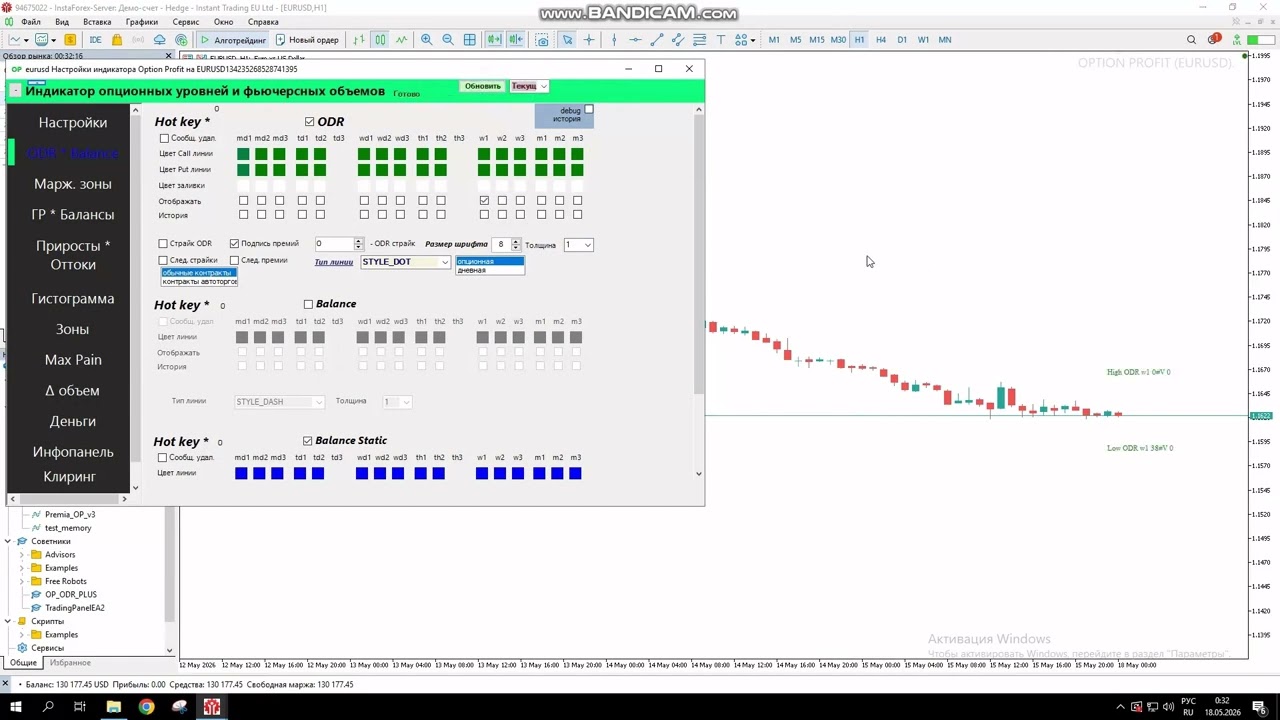Click the Обновить button

[x=482, y=86]
